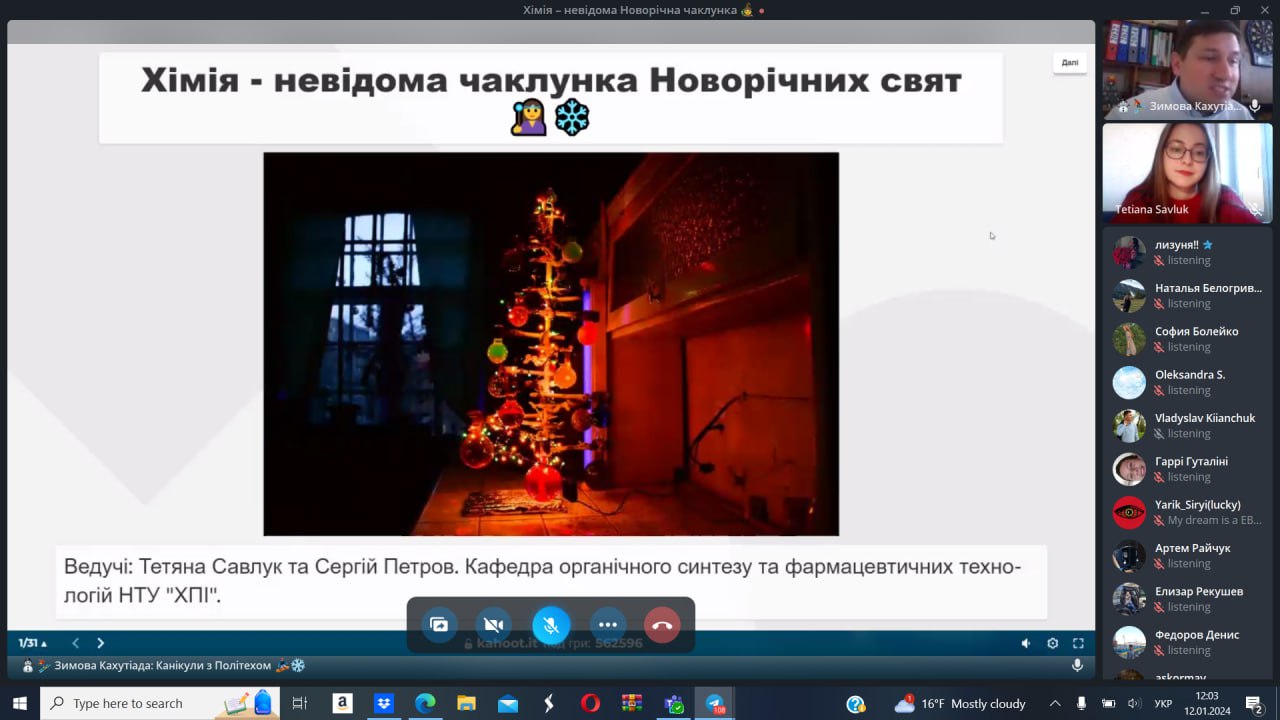Go to the previous Kahoot slide

pos(75,643)
